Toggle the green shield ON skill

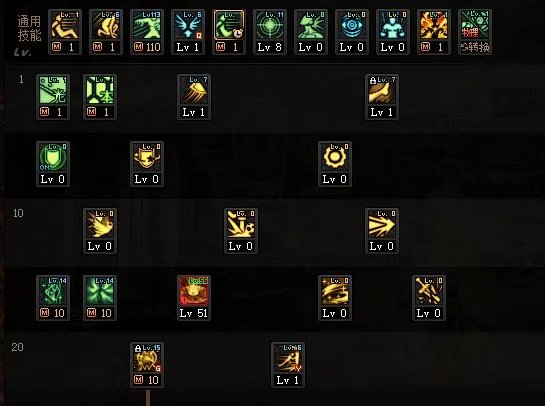(x=53, y=157)
